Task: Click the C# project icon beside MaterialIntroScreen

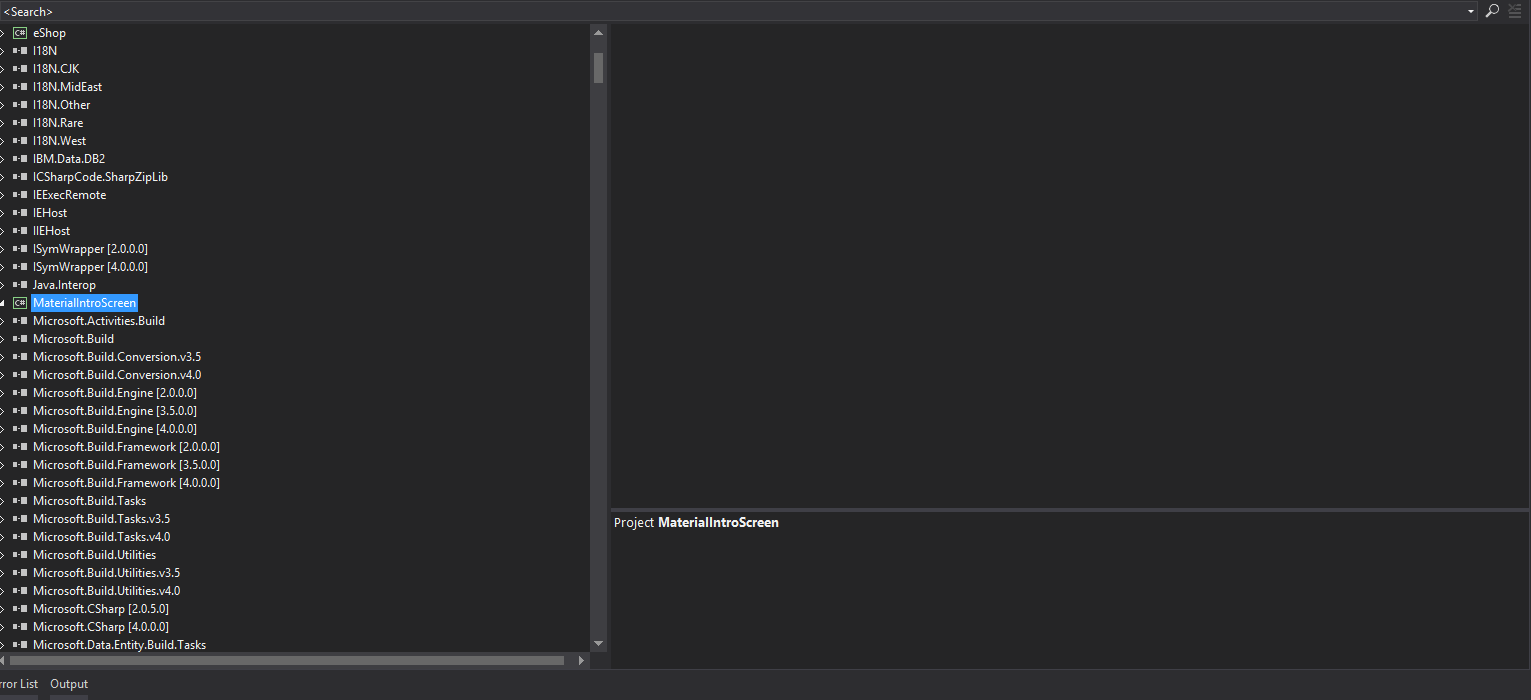Action: pyautogui.click(x=20, y=303)
